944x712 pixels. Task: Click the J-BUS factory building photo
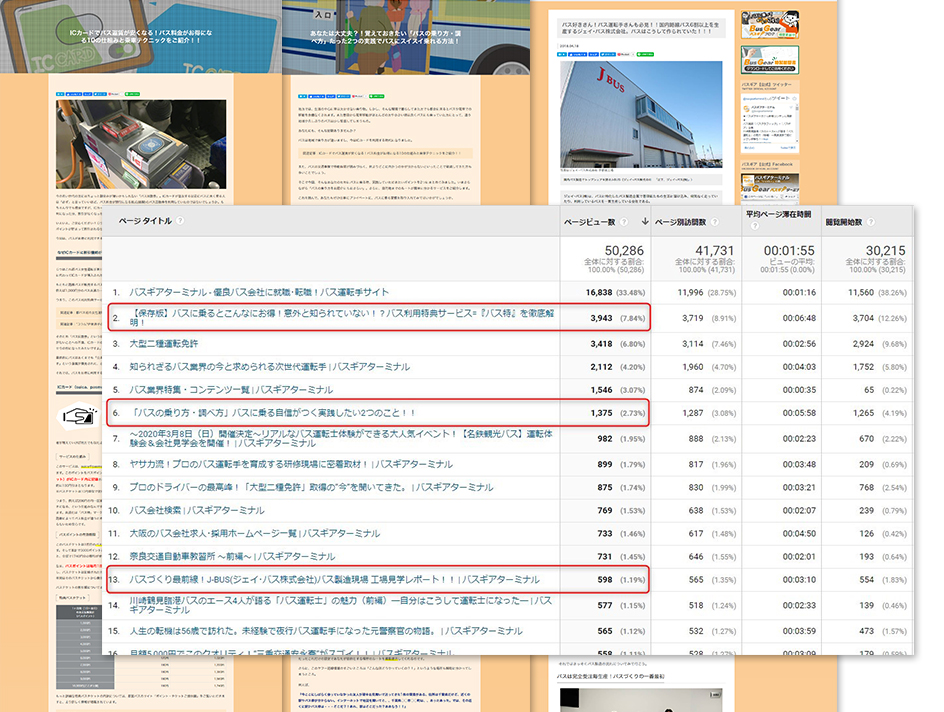click(x=641, y=115)
